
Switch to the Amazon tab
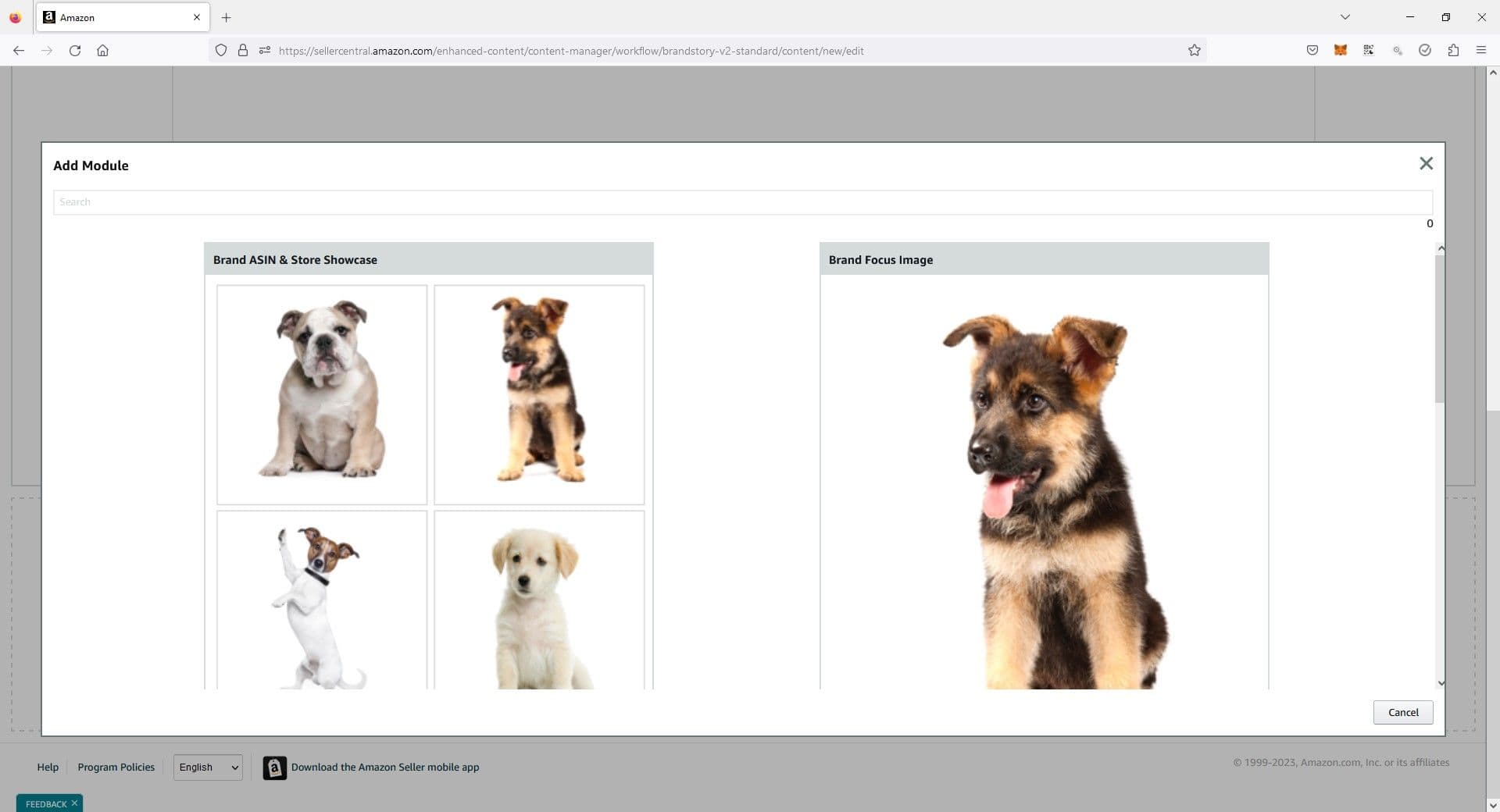(x=123, y=17)
